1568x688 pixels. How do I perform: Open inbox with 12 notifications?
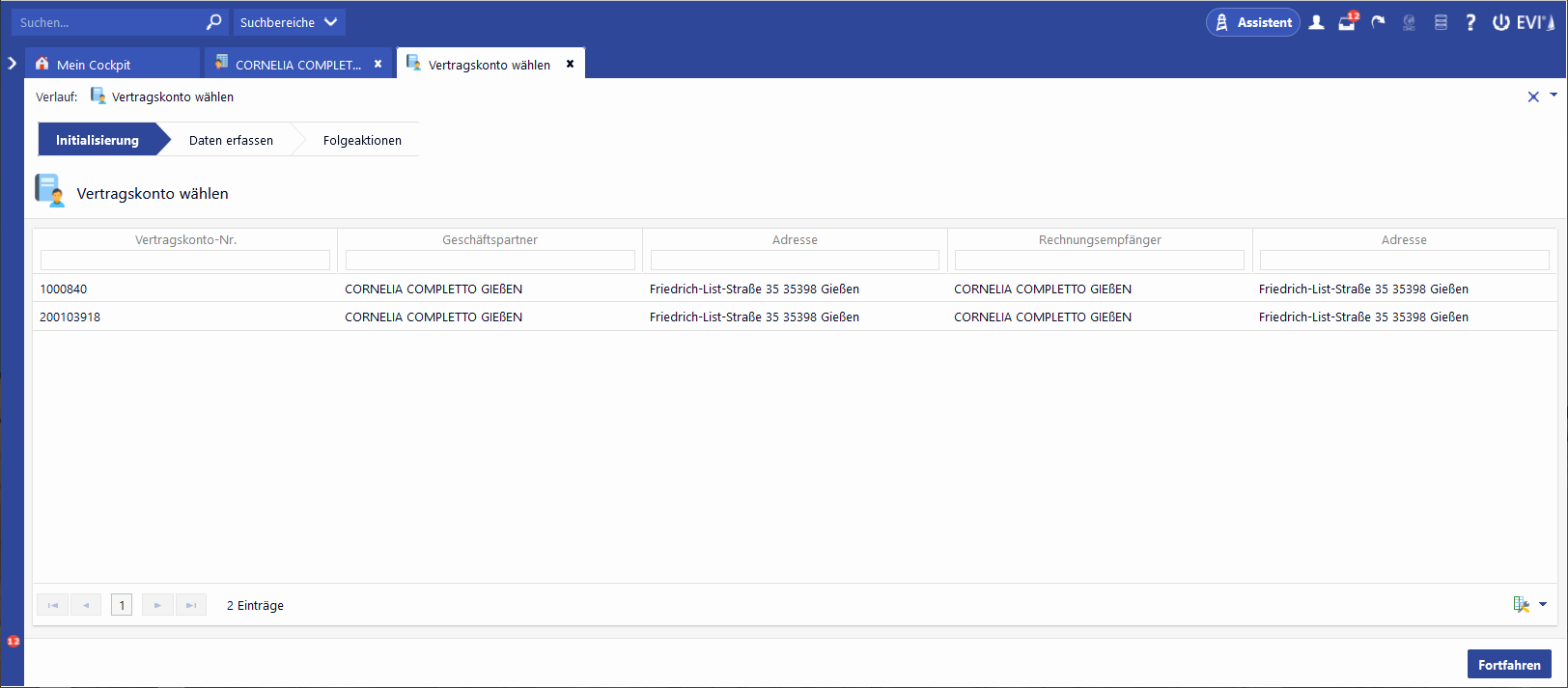point(1347,22)
